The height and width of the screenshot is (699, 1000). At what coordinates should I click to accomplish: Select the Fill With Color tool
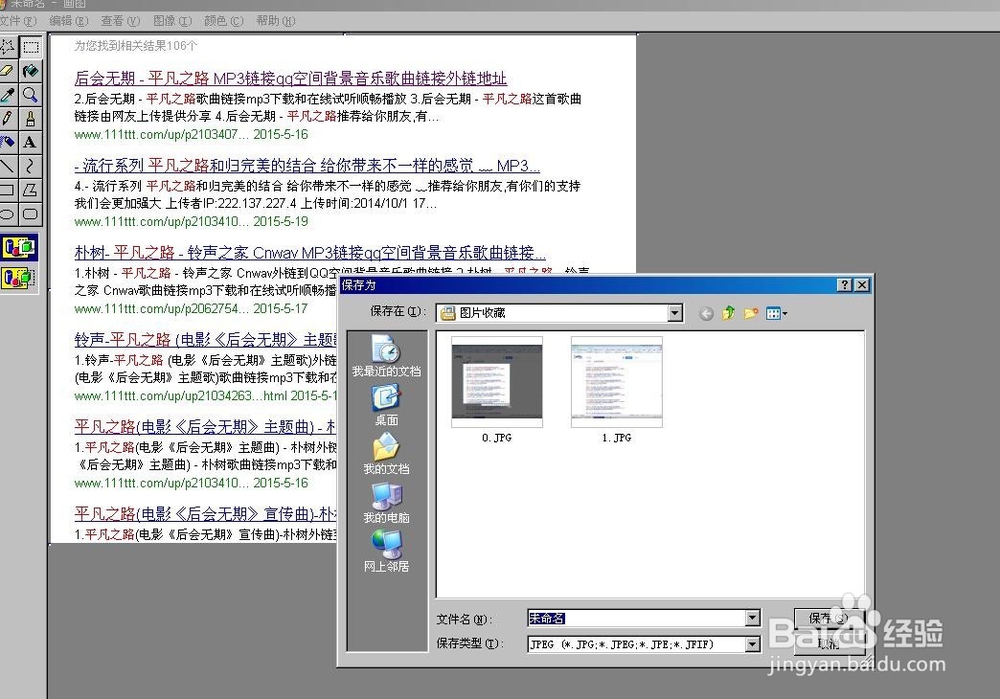point(31,70)
